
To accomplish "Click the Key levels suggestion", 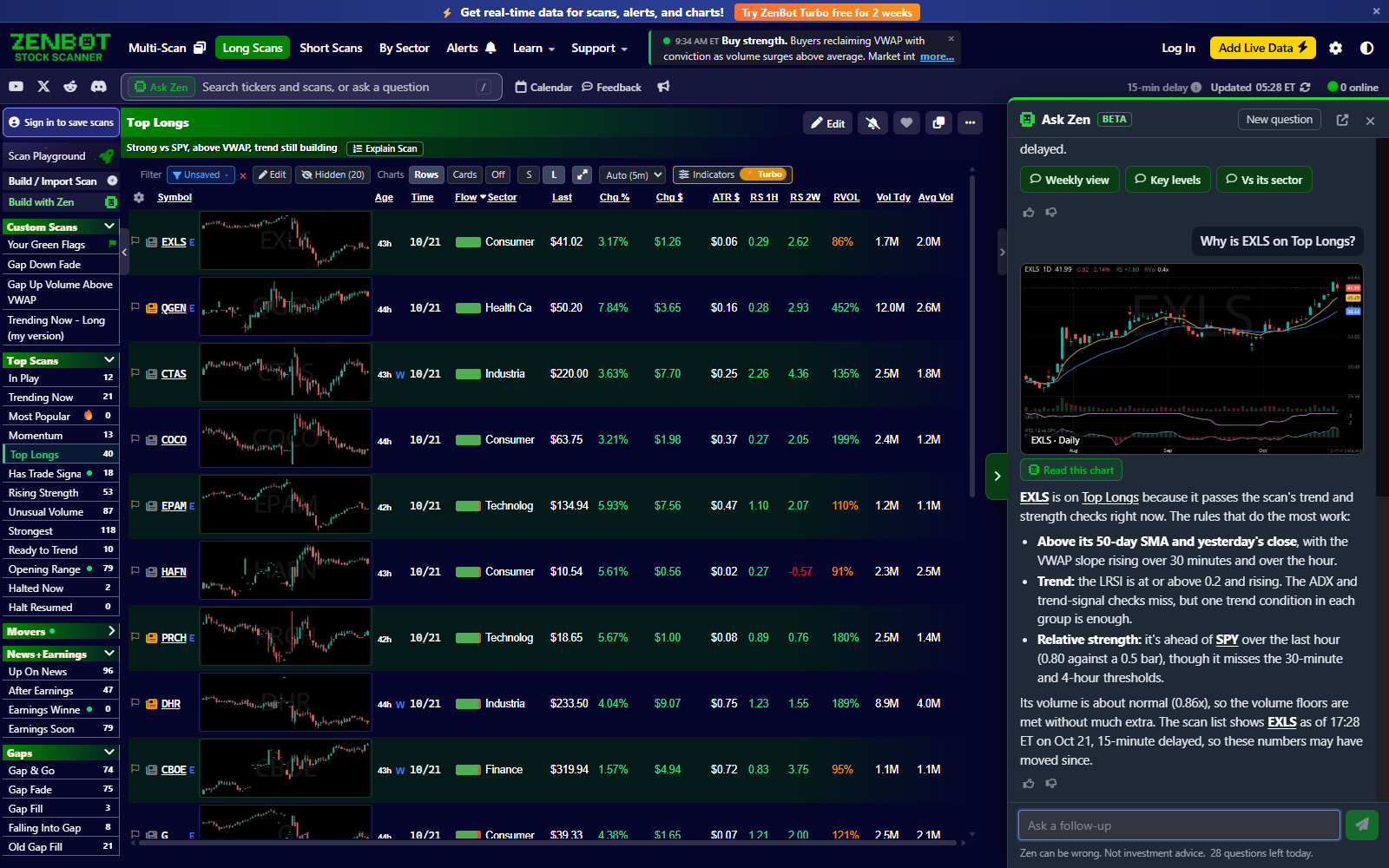I will pyautogui.click(x=1168, y=180).
